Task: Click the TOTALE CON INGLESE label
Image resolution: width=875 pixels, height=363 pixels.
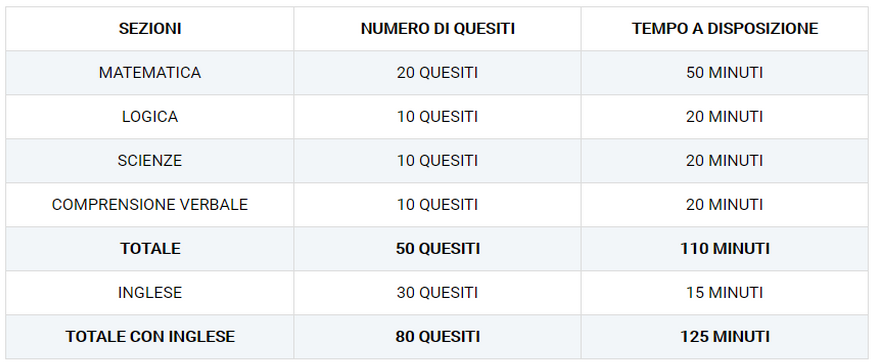Action: 150,337
